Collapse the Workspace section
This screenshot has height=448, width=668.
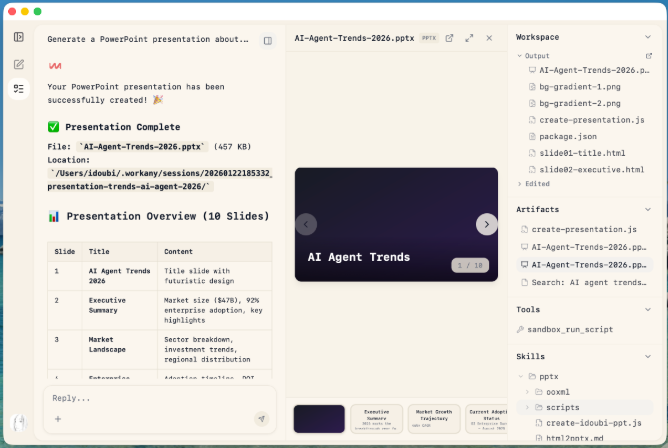point(648,37)
